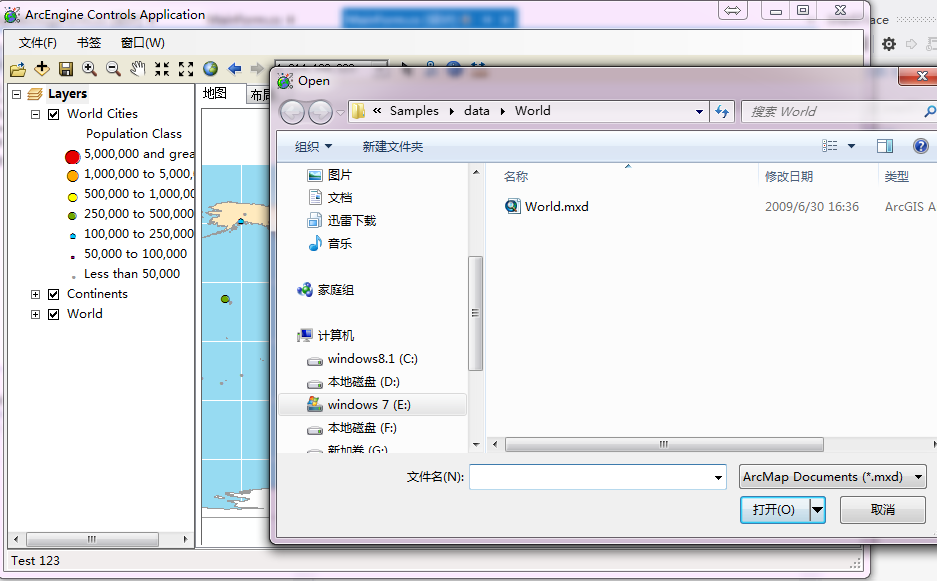Image resolution: width=937 pixels, height=581 pixels.
Task: Click the 新建文件夹 button
Action: tap(393, 146)
